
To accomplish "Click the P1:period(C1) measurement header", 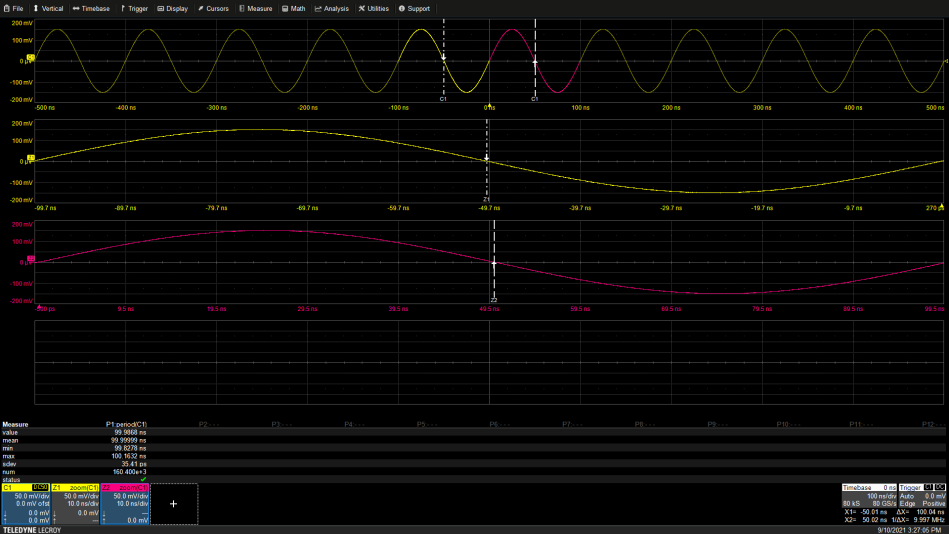I will (126, 424).
